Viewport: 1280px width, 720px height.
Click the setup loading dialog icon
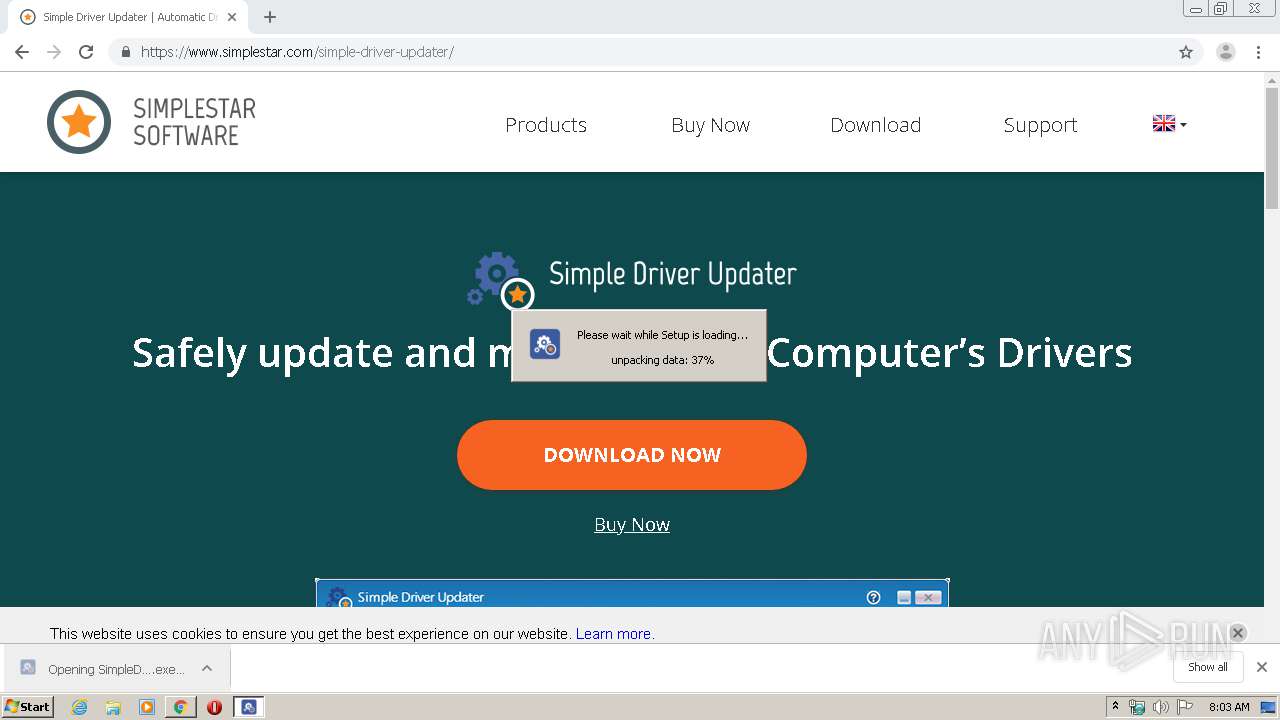pyautogui.click(x=545, y=344)
